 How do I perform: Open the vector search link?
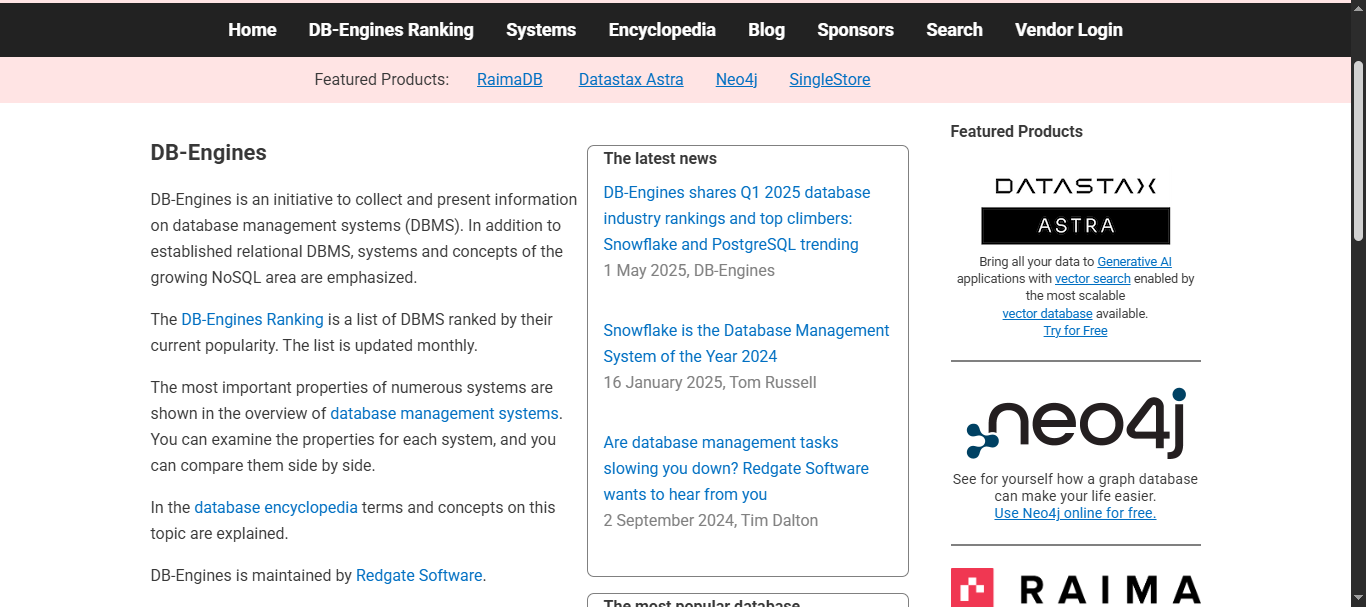[1093, 279]
